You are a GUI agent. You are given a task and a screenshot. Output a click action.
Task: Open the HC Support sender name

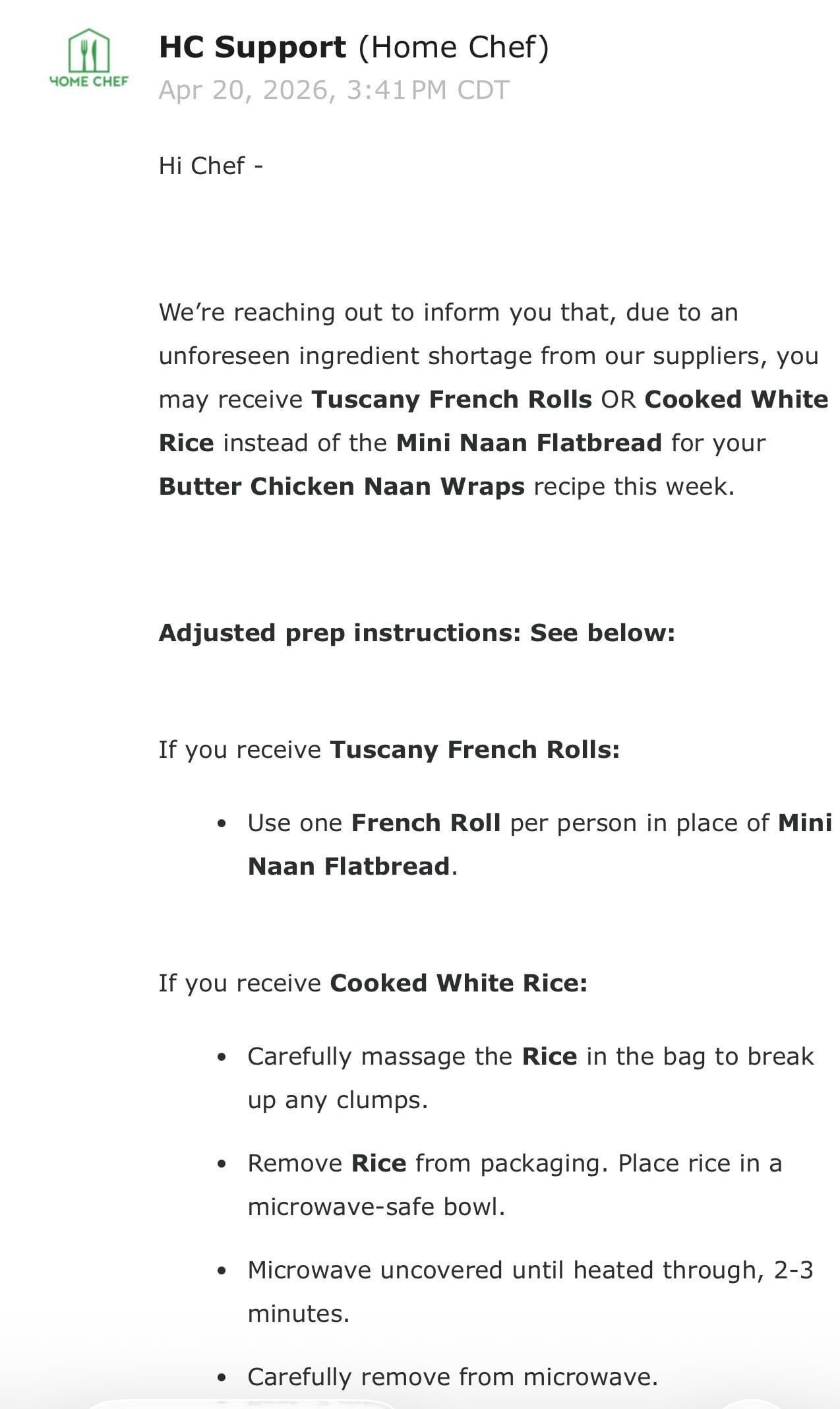253,47
